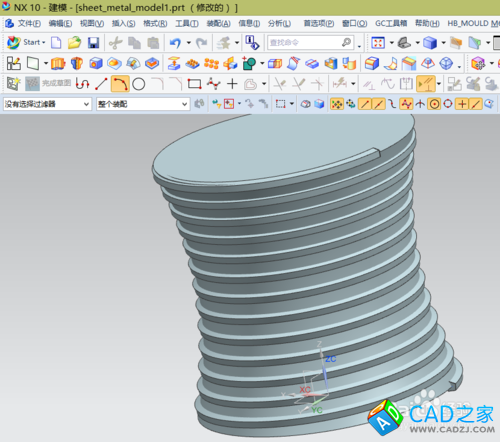Click the Start button
Viewport: 500px width, 442px height.
[x=26, y=43]
